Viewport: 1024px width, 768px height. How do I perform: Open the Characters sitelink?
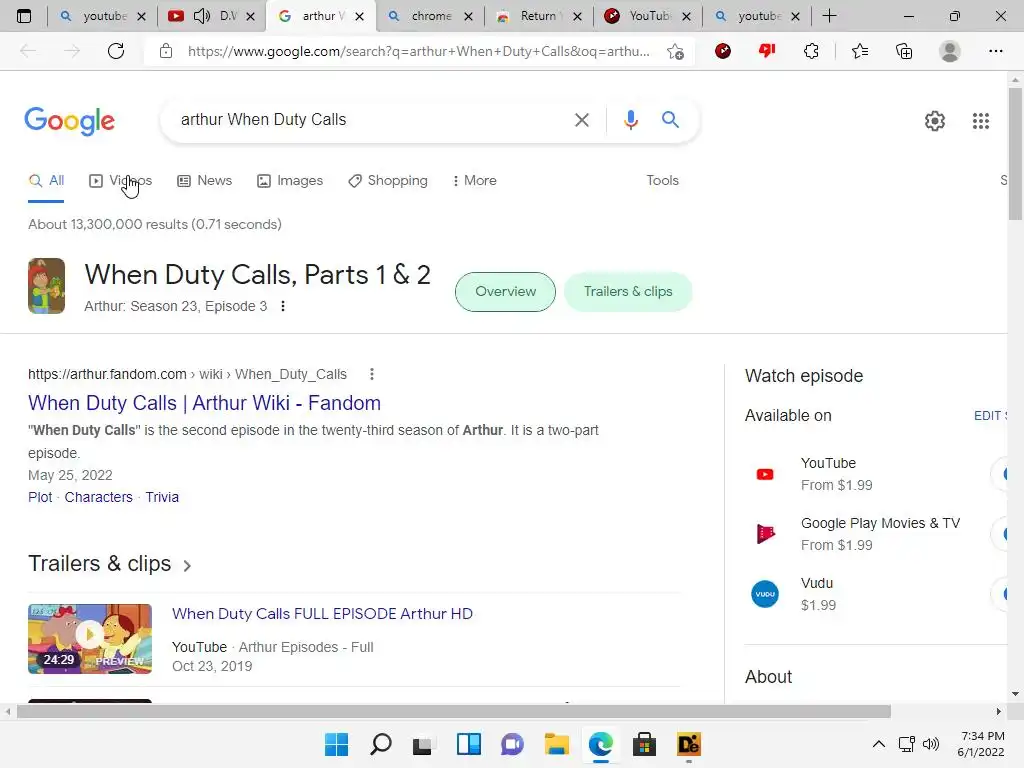point(99,498)
